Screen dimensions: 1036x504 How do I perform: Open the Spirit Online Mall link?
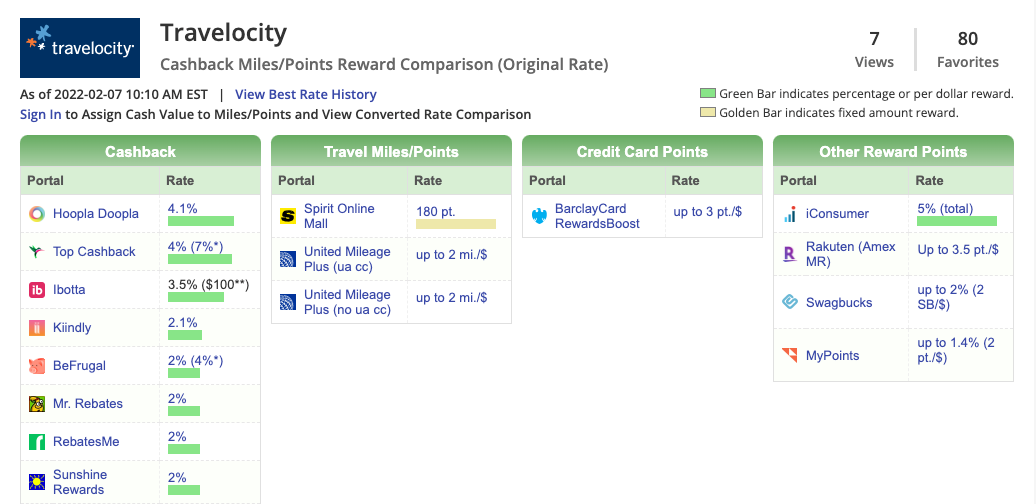(339, 216)
